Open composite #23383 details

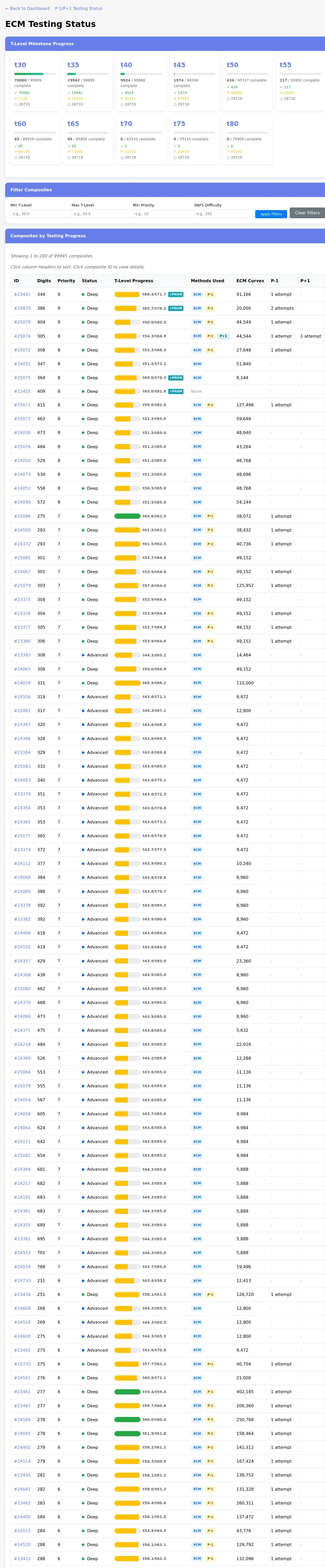(x=22, y=655)
